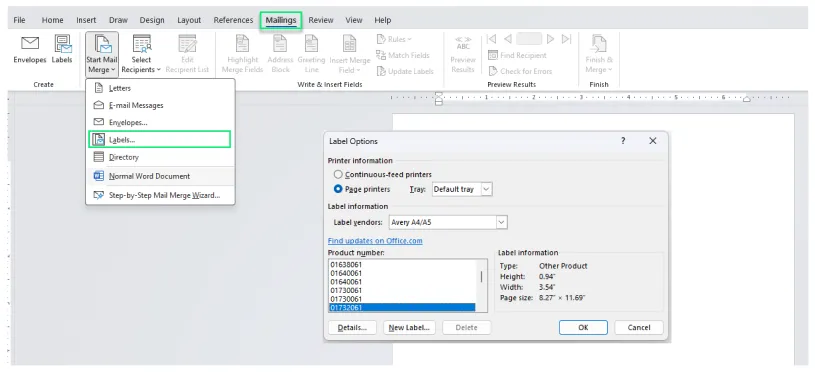This screenshot has height=374, width=815.
Task: Choose E-mail Messages from the menu
Action: click(x=160, y=105)
